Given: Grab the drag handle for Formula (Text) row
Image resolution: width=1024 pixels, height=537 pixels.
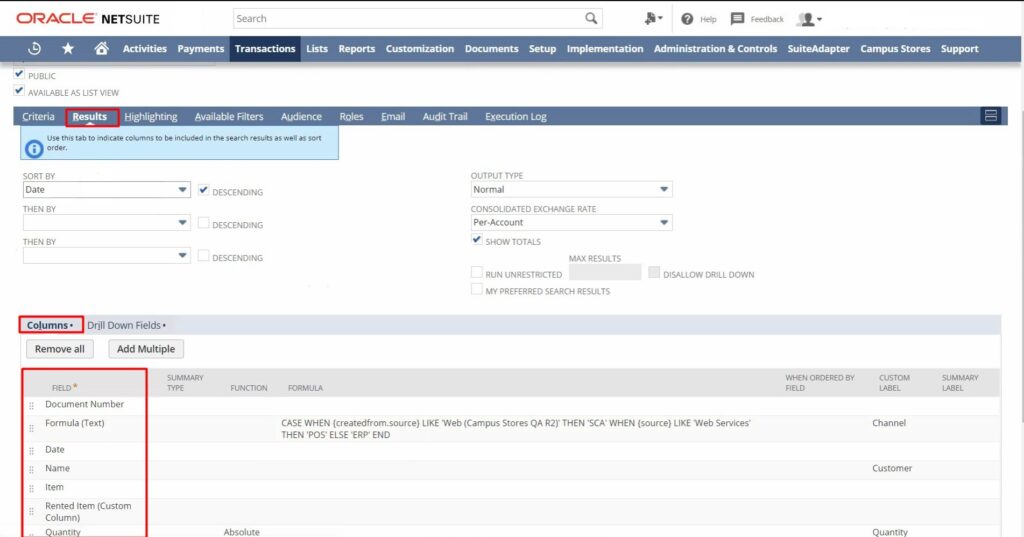Looking at the screenshot, I should [31, 429].
